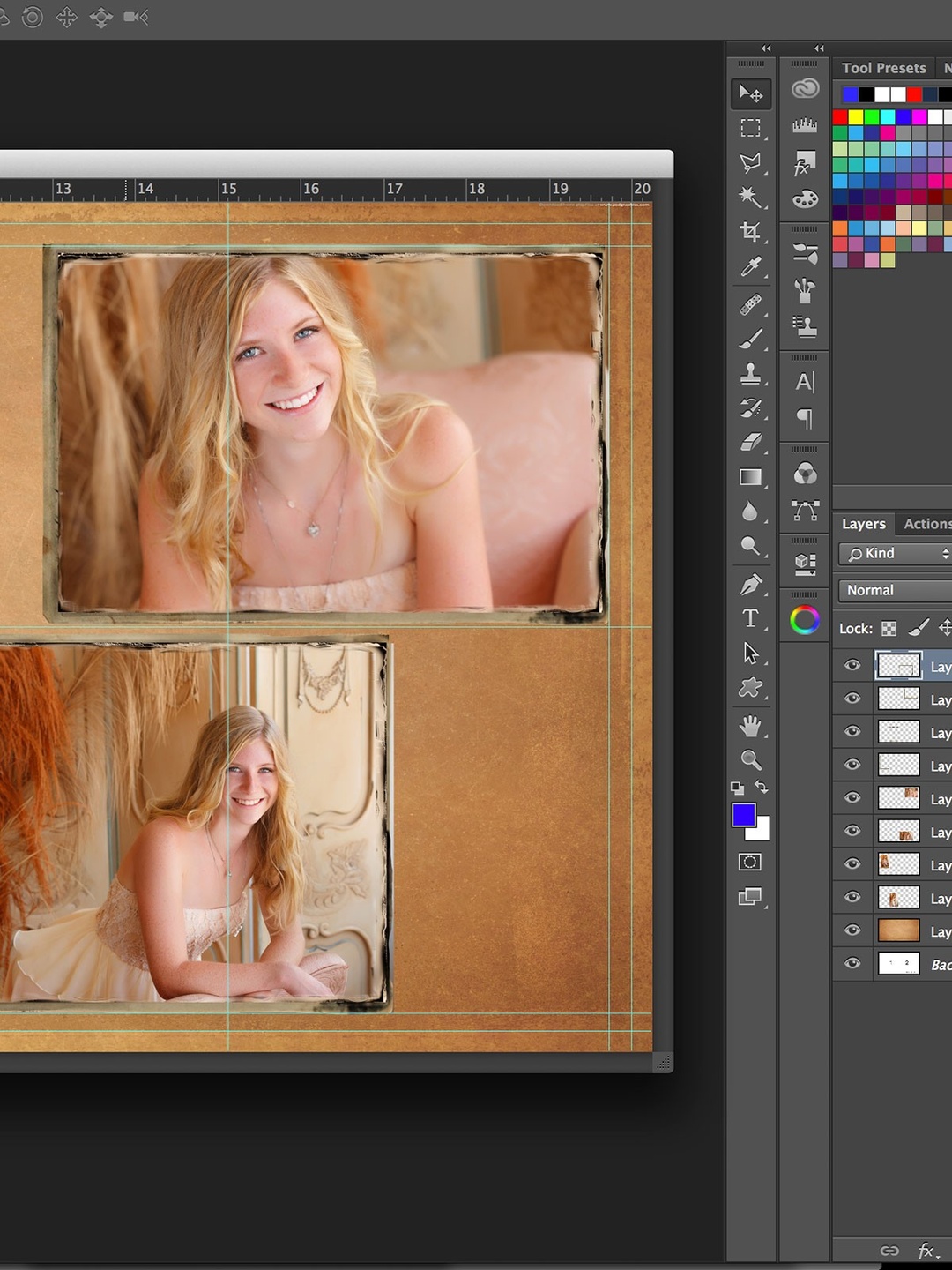The image size is (952, 1270).
Task: Open the Character panel icon
Action: coord(805,382)
